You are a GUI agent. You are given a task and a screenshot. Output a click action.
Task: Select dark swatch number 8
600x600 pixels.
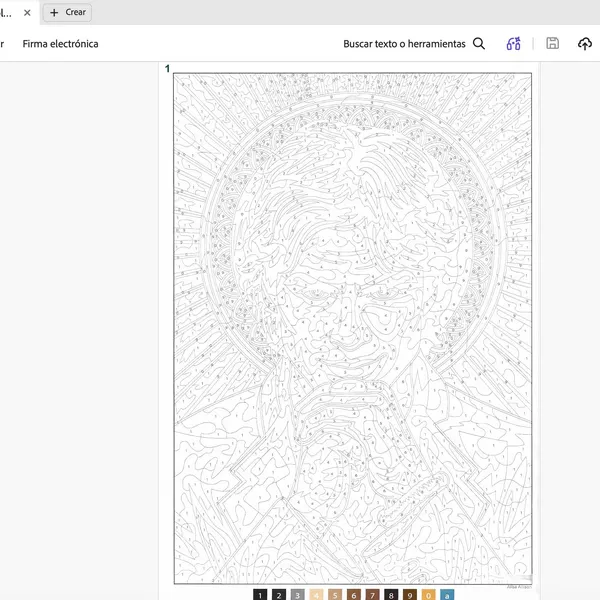pos(391,595)
